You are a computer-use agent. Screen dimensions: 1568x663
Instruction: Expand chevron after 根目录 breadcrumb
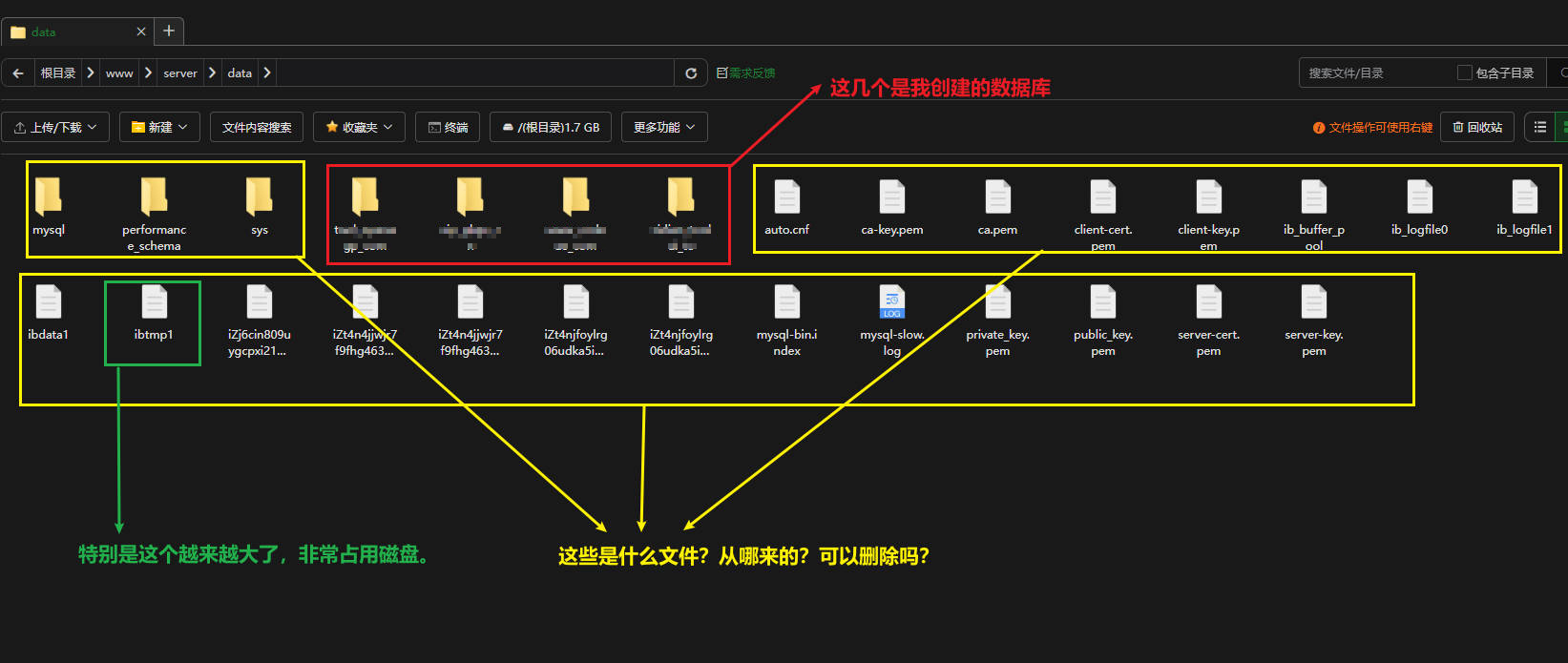click(91, 73)
